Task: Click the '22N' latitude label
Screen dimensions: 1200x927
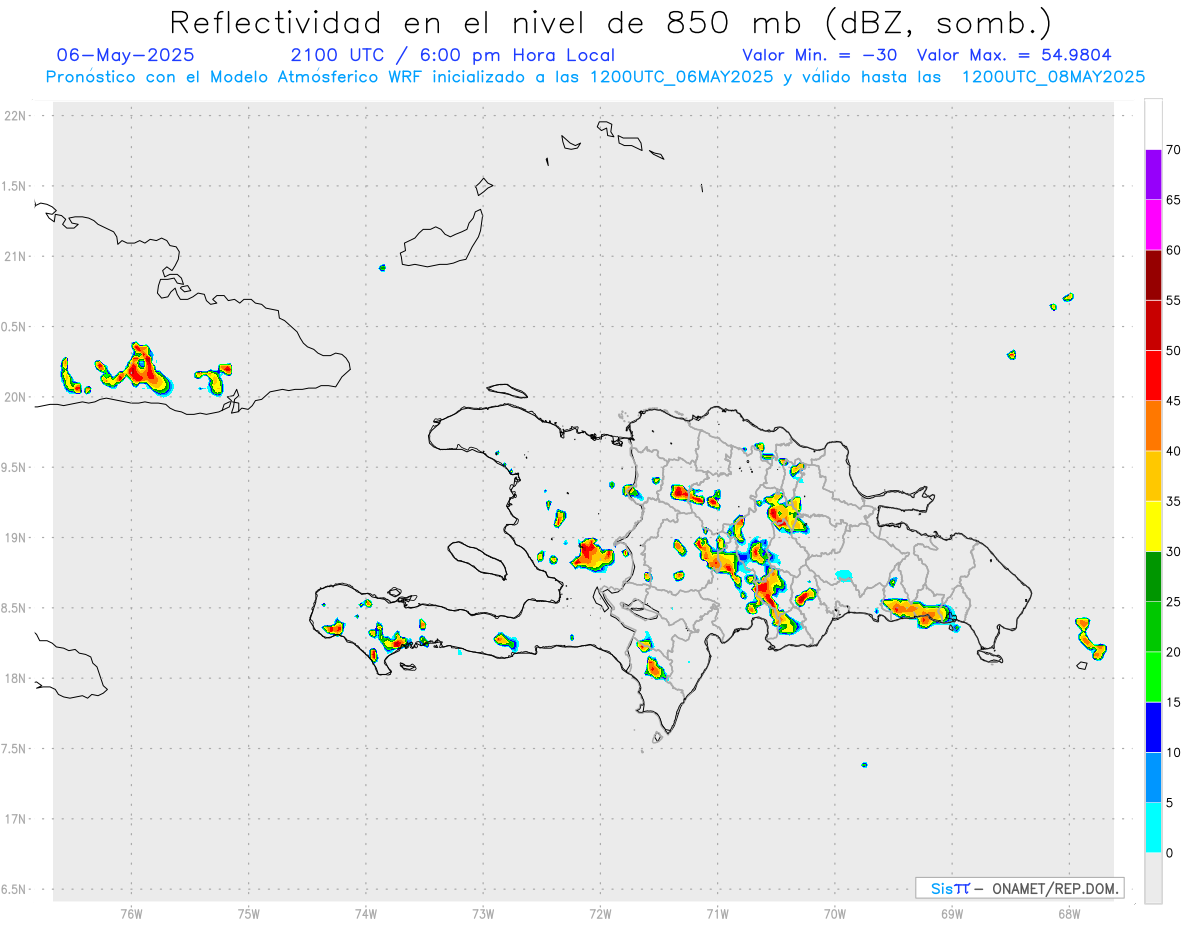Action: click(16, 116)
